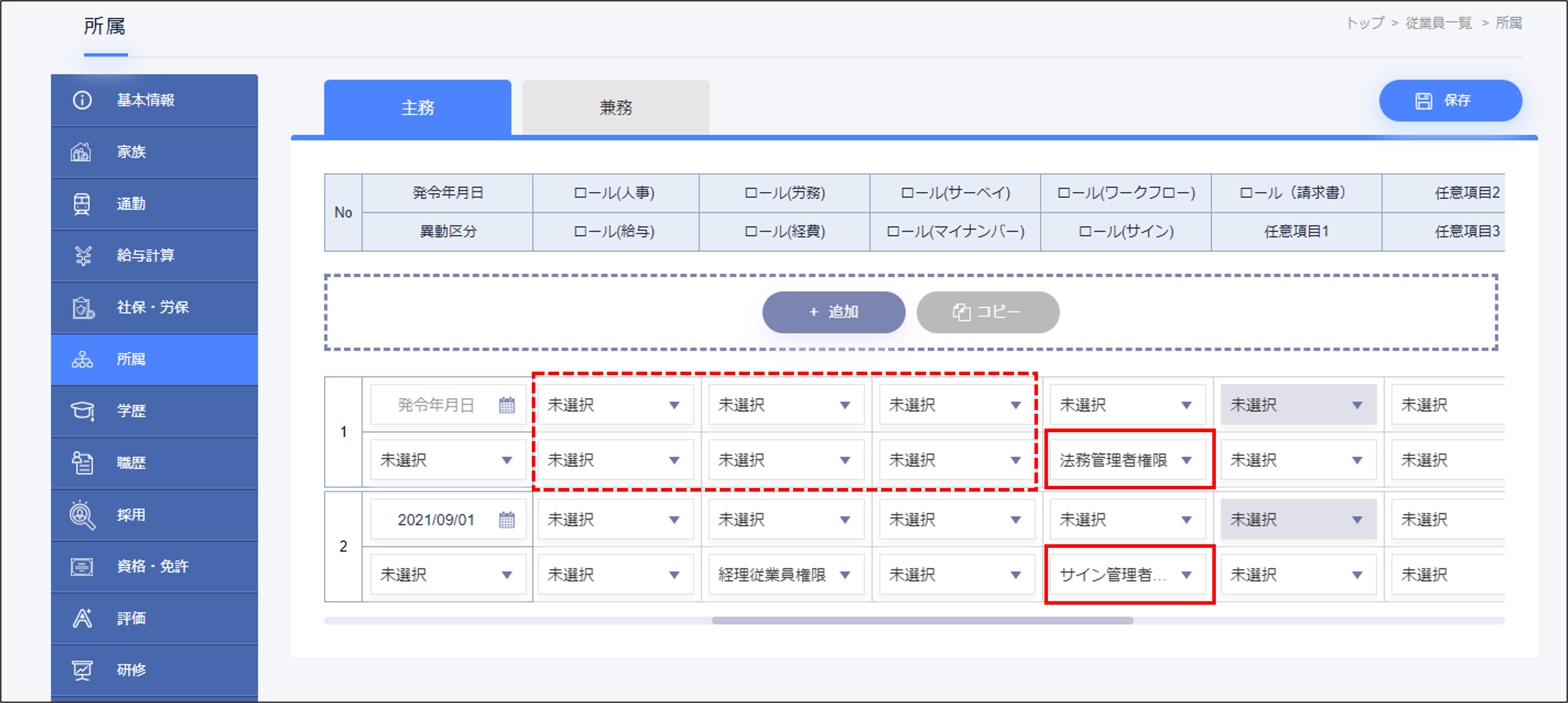Select the 主務 tab
Viewport: 1568px width, 703px height.
pyautogui.click(x=418, y=107)
